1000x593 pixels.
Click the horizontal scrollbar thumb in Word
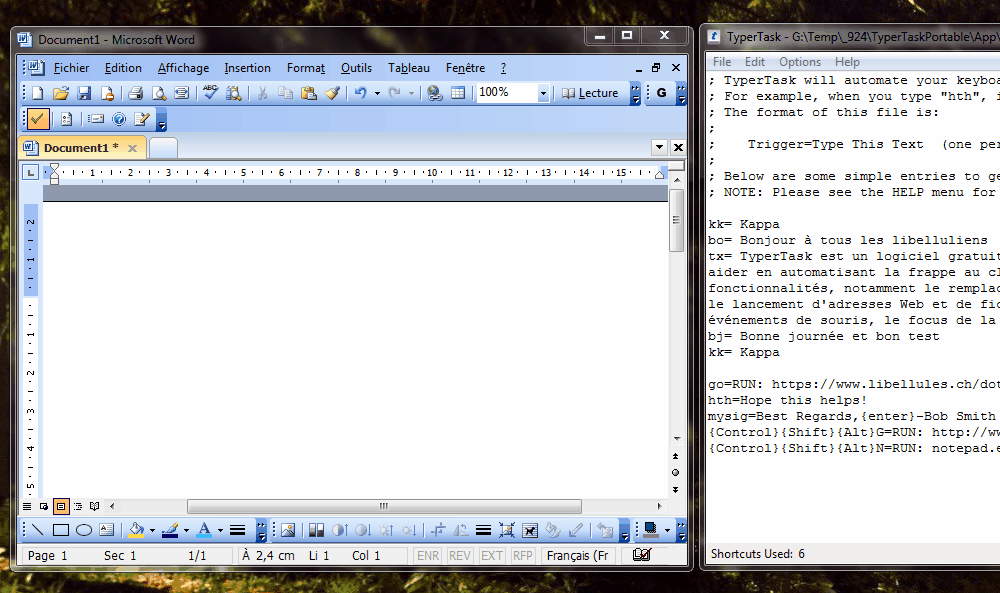[x=384, y=506]
